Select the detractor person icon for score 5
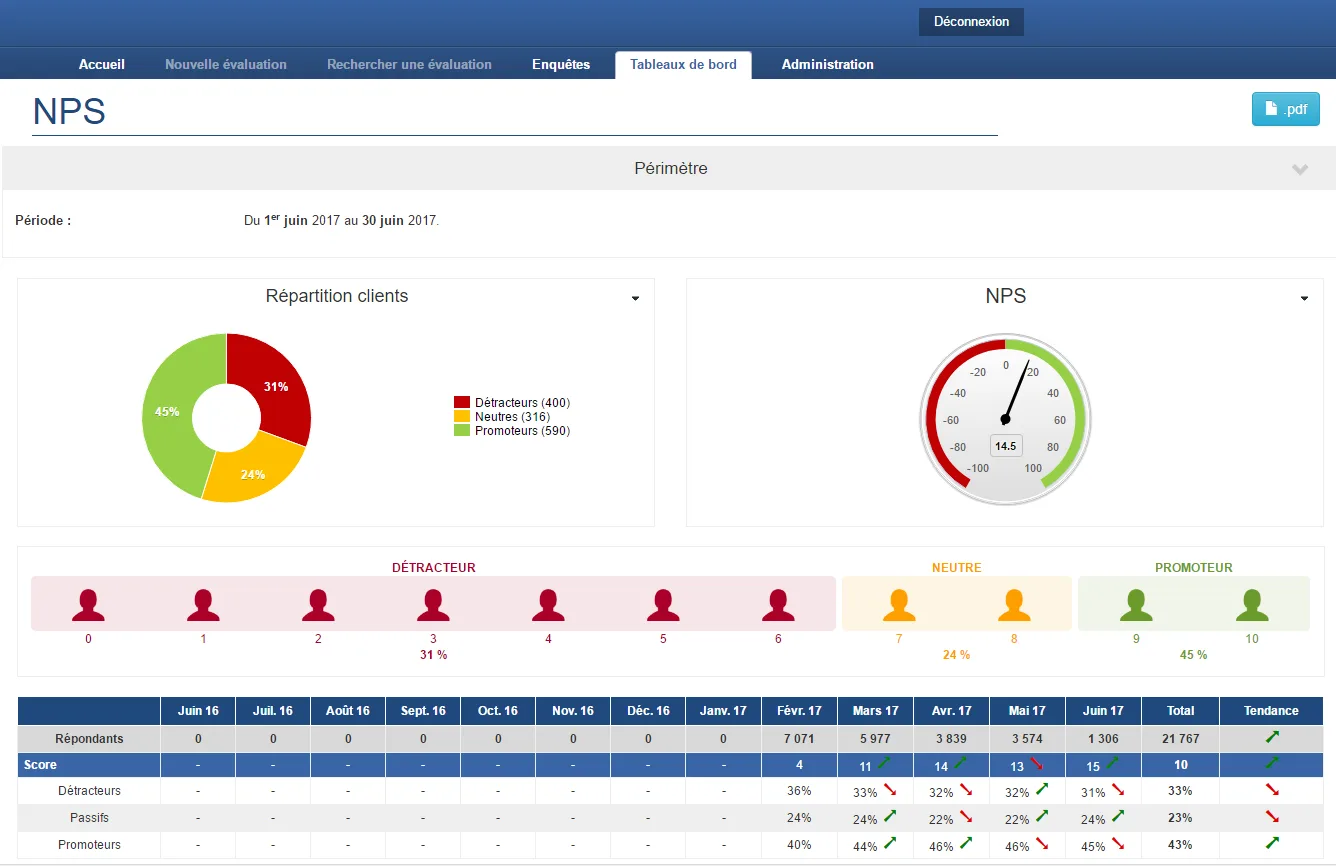 coord(663,605)
